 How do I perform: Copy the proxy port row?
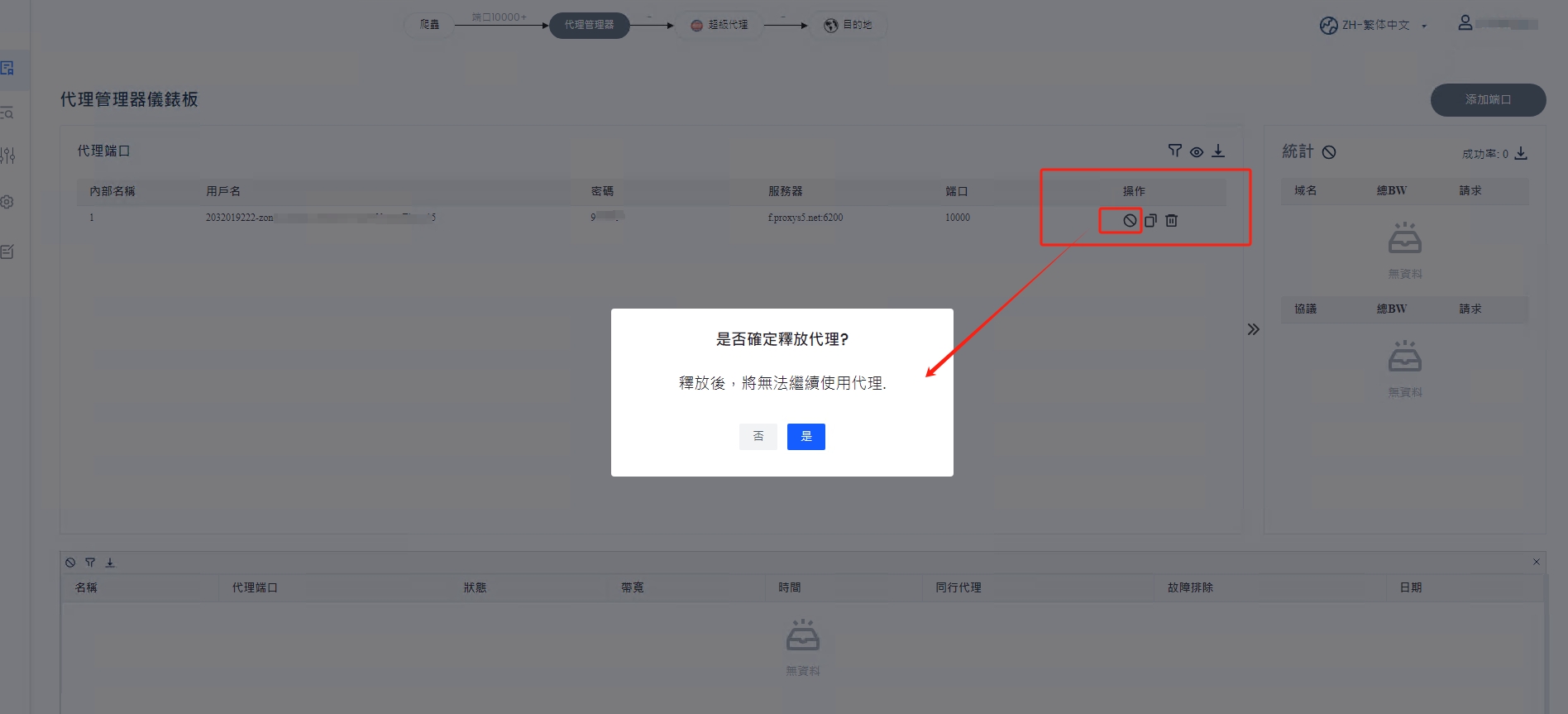click(x=1150, y=220)
